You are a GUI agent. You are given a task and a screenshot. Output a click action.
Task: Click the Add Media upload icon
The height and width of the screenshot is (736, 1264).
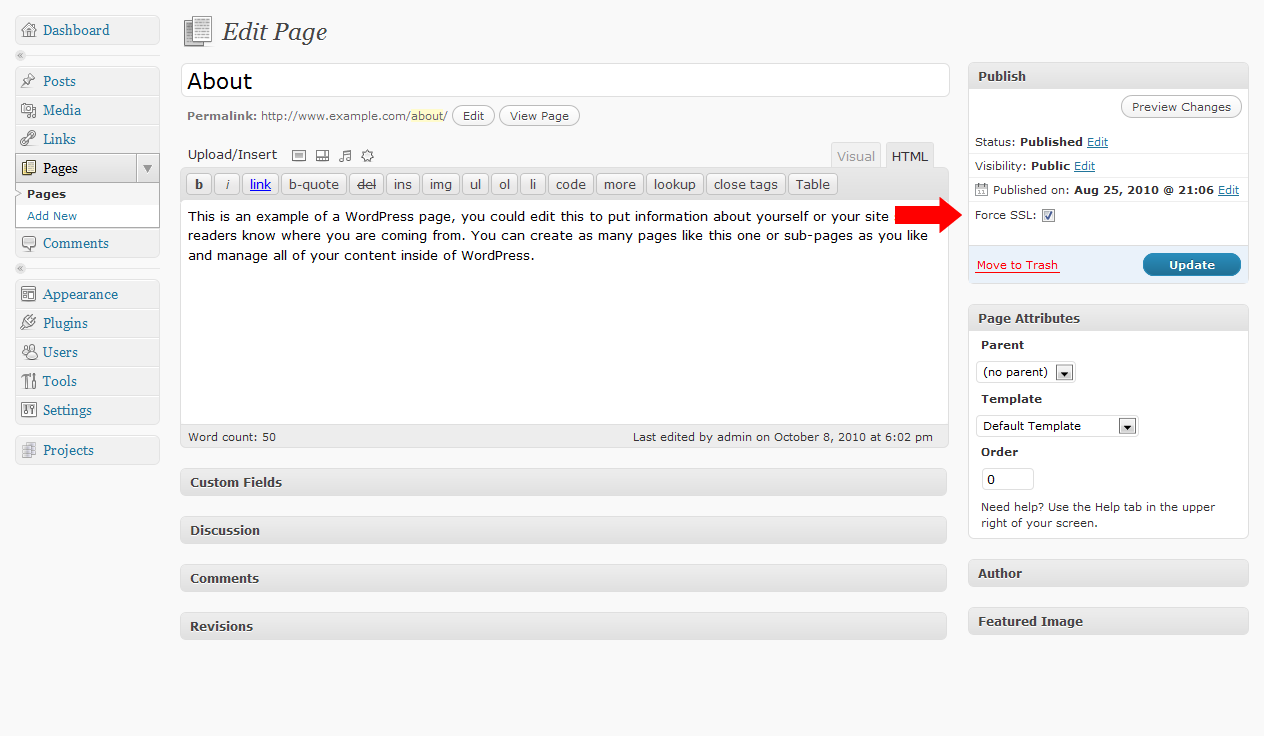(x=367, y=156)
